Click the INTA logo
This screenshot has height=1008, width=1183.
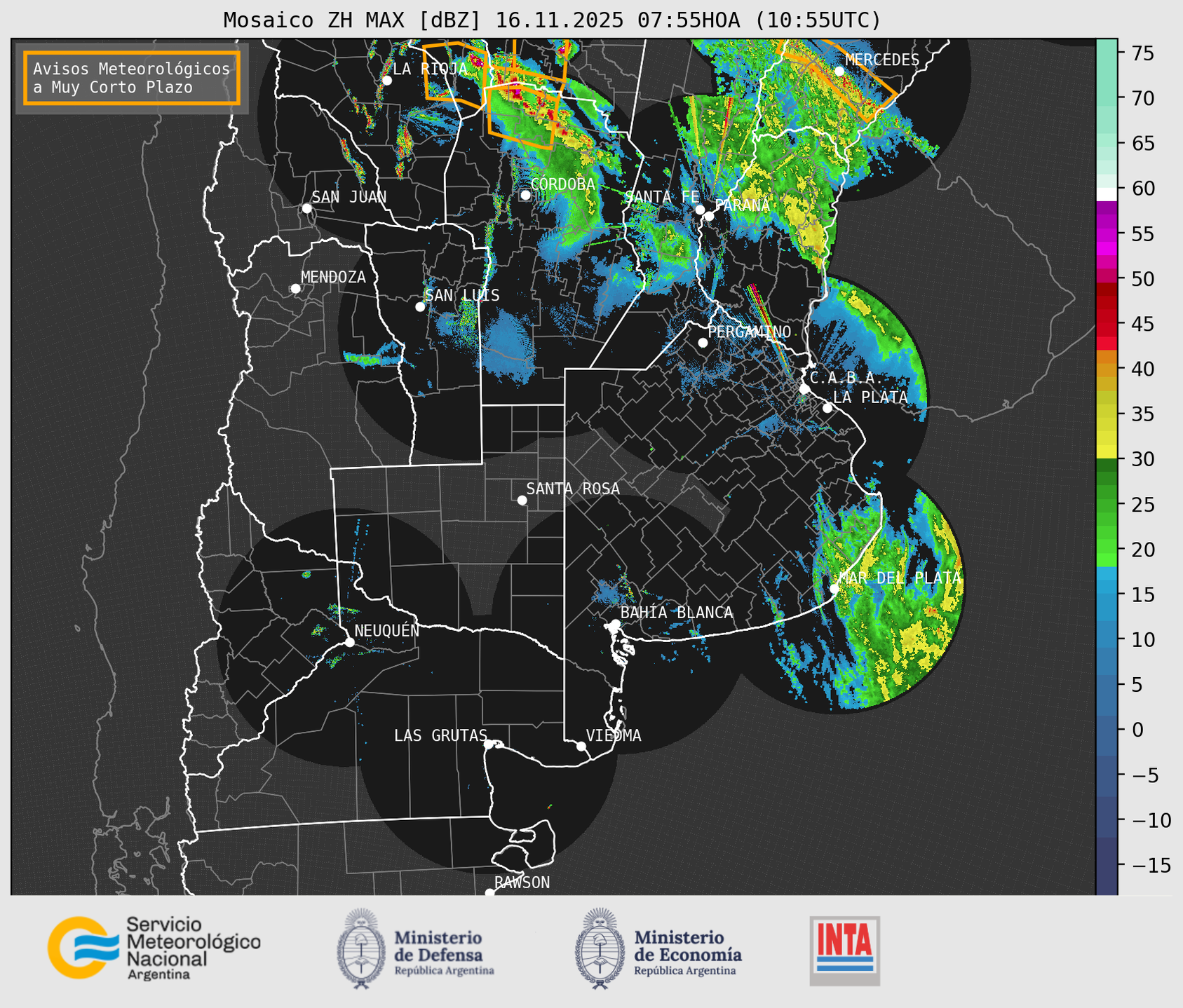[845, 951]
